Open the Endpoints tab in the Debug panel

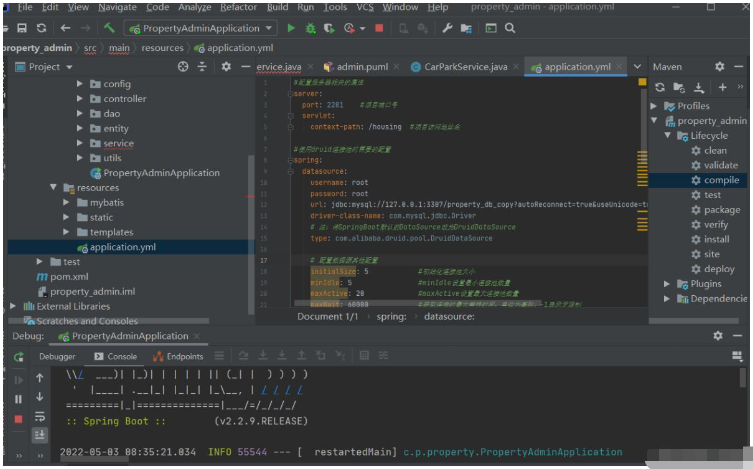tap(178, 356)
